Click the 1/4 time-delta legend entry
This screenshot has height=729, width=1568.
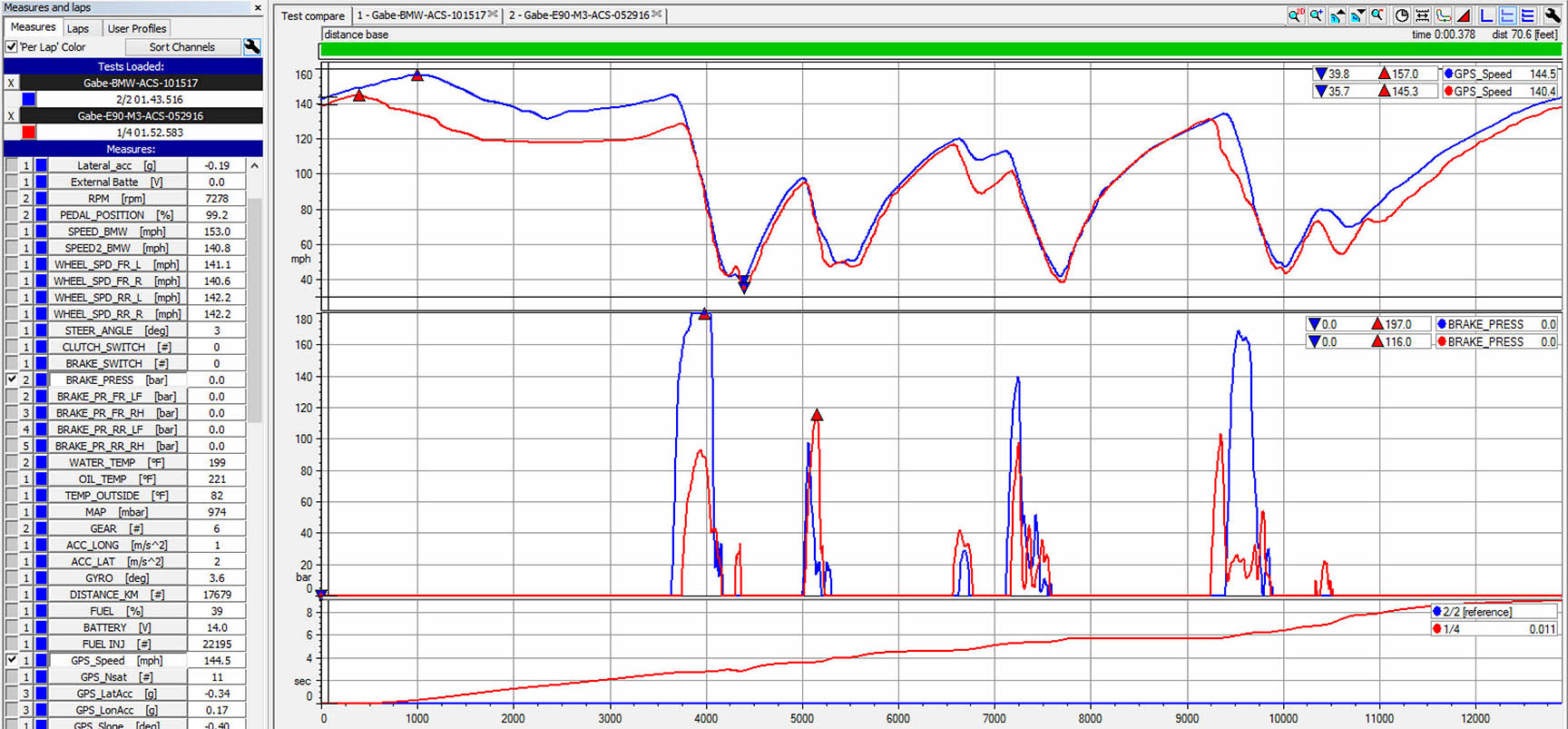[x=1494, y=628]
